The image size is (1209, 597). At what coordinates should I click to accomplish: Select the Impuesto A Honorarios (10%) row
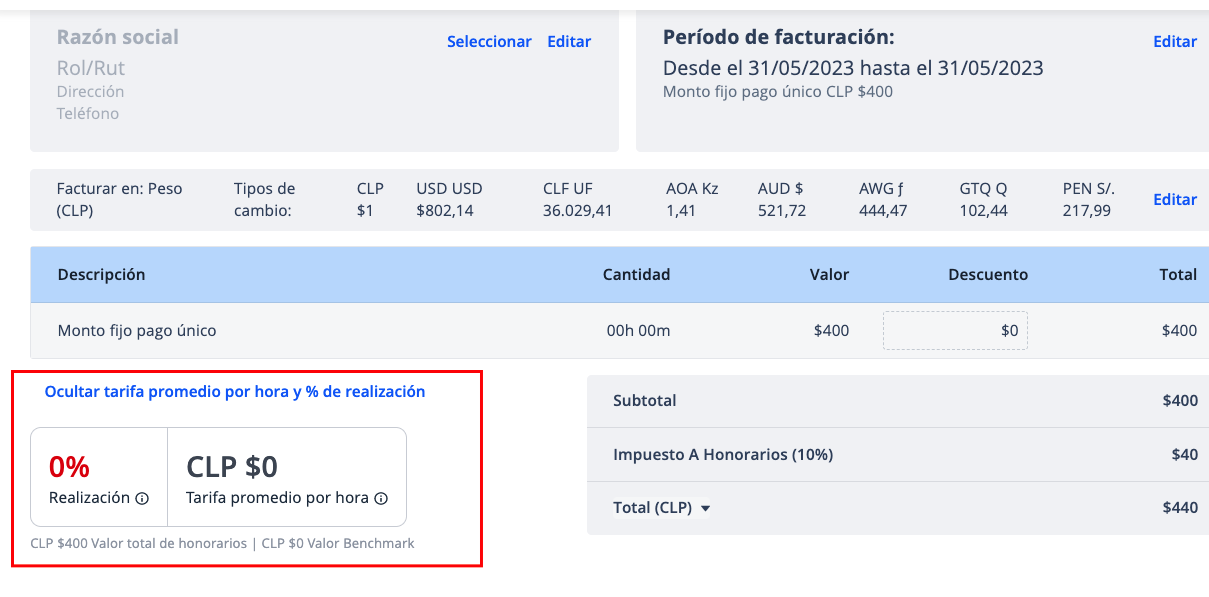(x=898, y=454)
